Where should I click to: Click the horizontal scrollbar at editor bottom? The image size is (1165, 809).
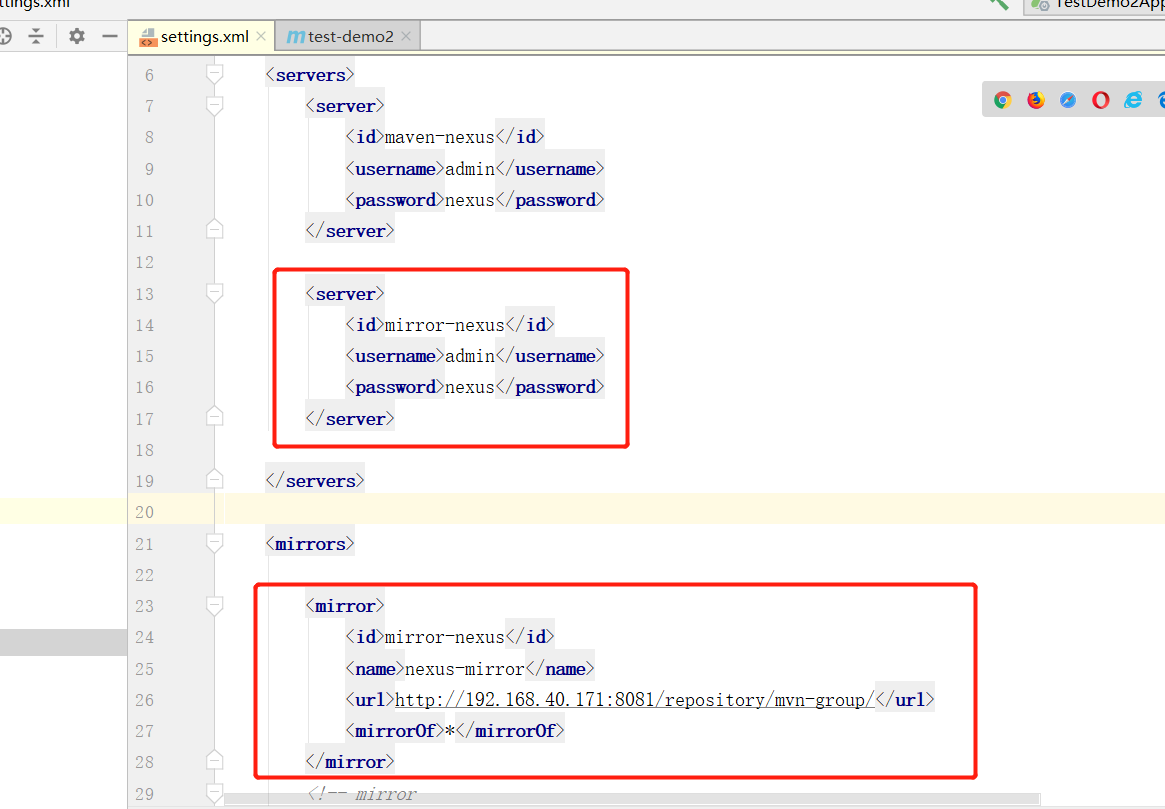632,799
